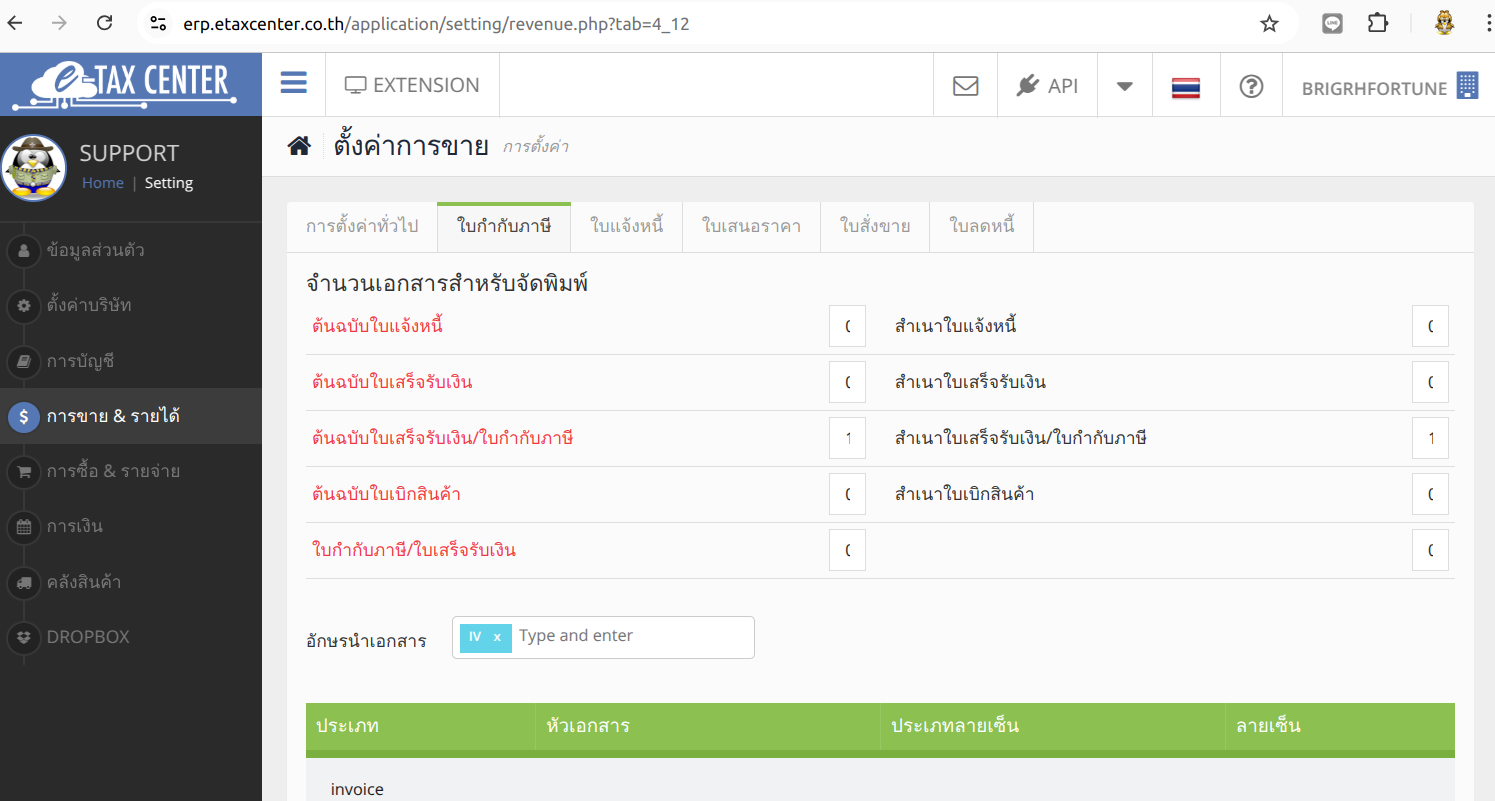Switch to การตั้งค่าทั่วไป tab
Screen dimensions: 1495x801
(x=362, y=227)
